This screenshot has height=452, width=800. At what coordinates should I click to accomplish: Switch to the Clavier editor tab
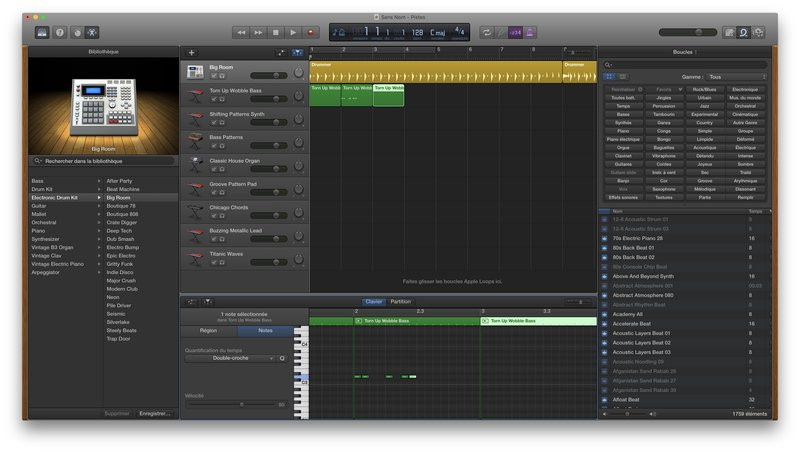click(x=373, y=302)
